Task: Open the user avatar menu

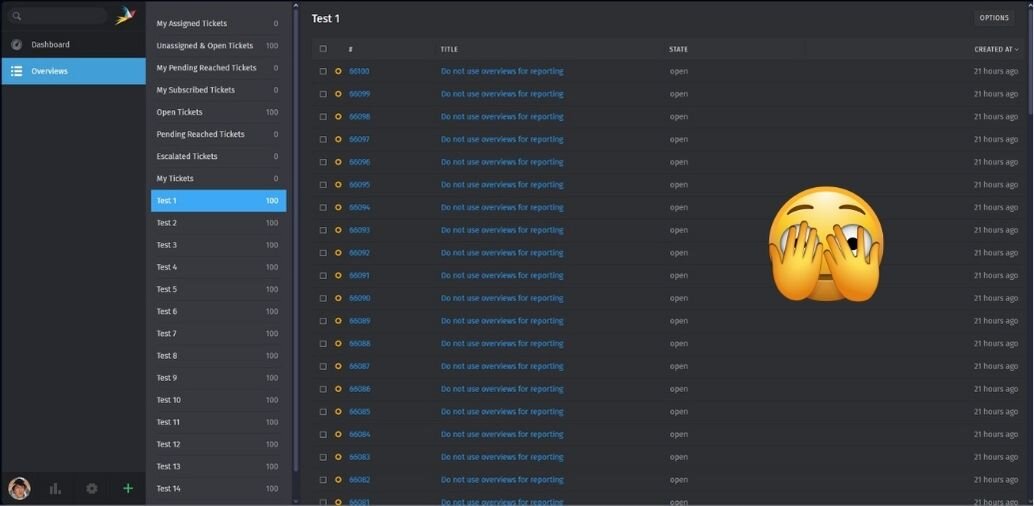Action: pos(19,488)
